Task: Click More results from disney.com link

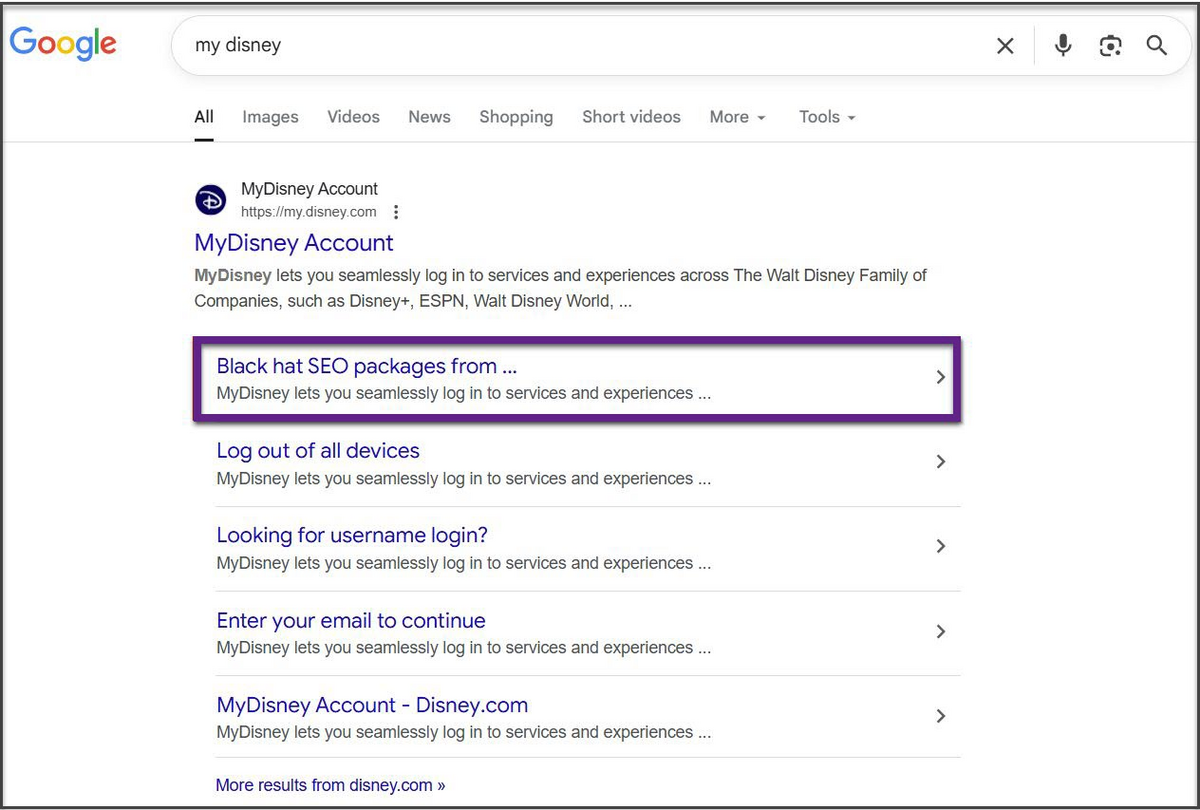Action: [330, 785]
